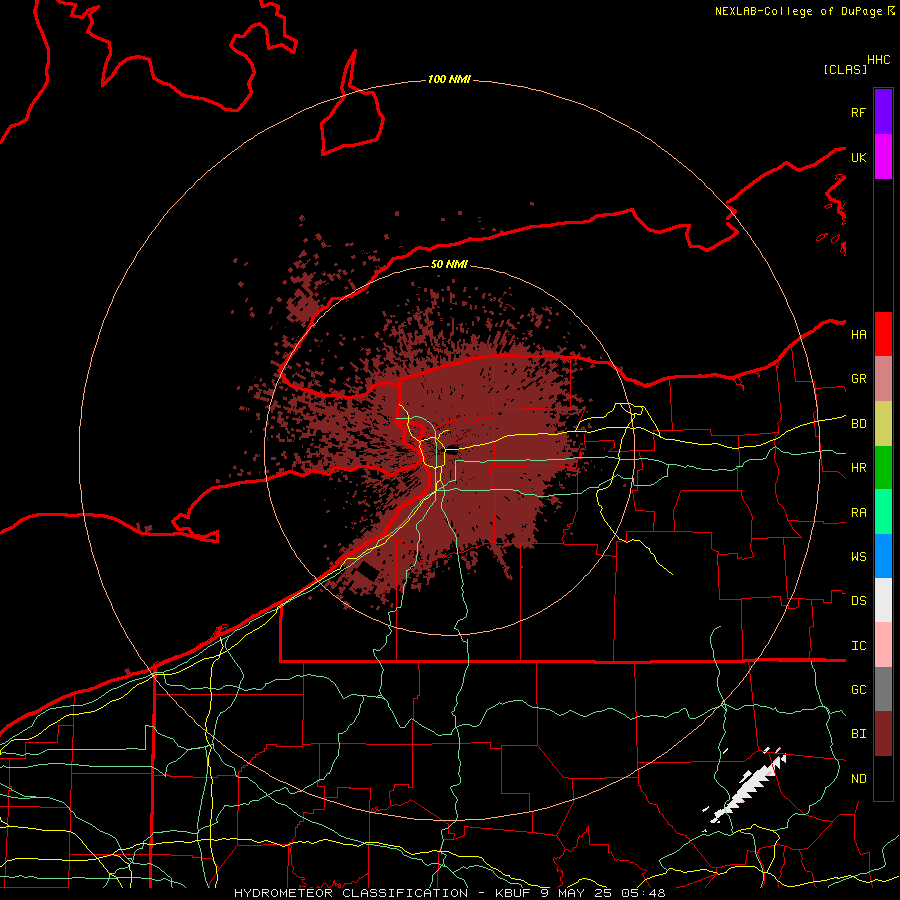Select the RA label text in legend
The width and height of the screenshot is (900, 900).
tap(858, 513)
